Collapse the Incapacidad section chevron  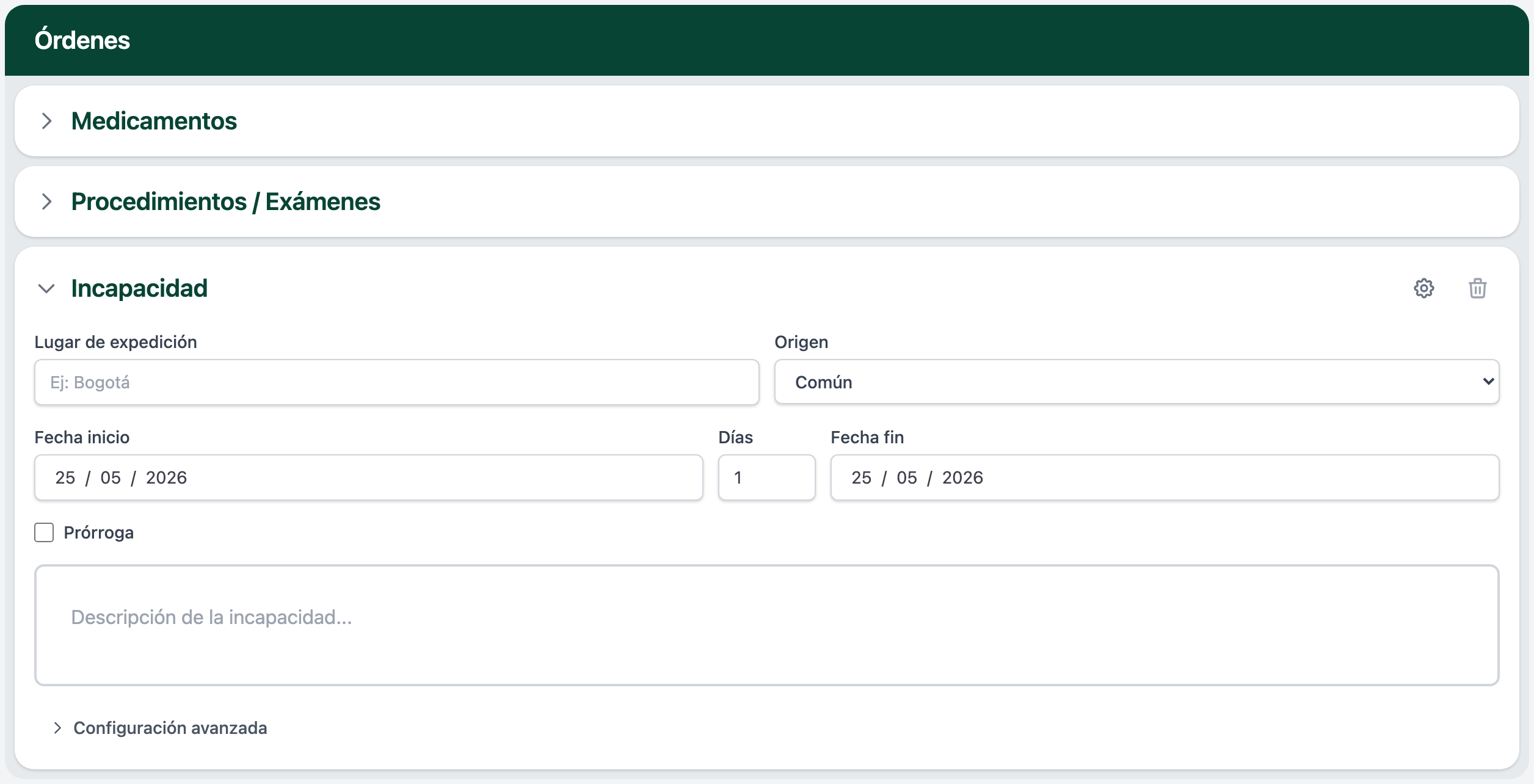(46, 288)
